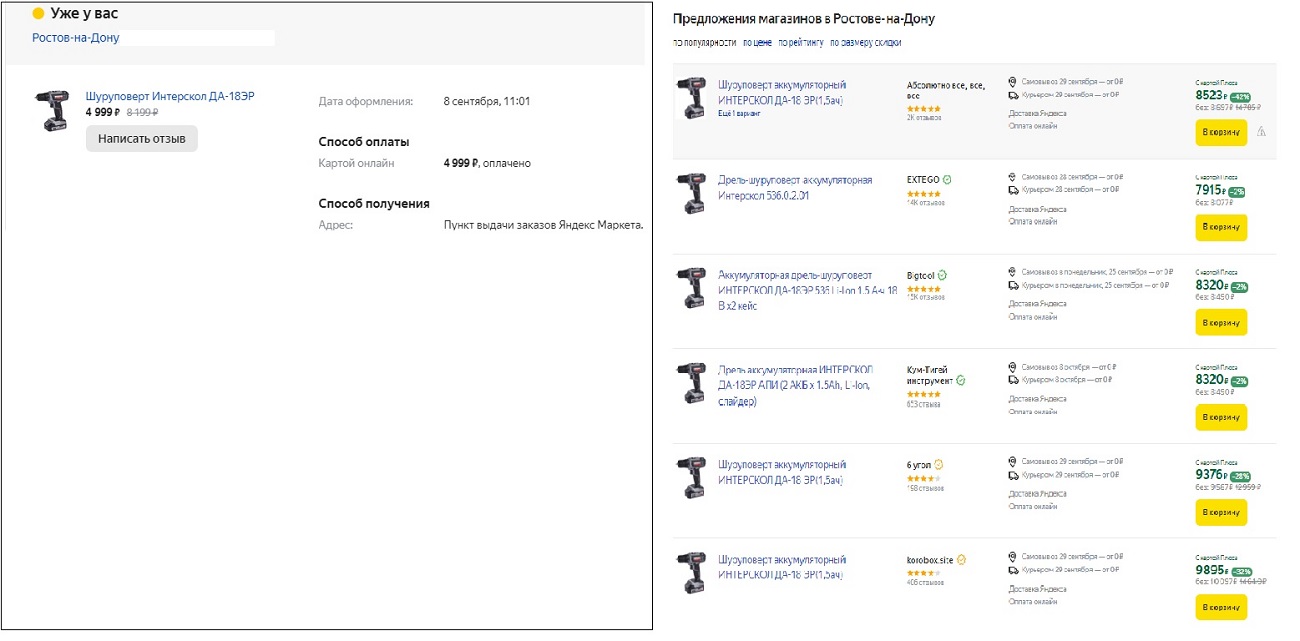Screen dimensions: 1300x641
Task: Add the 6 угол 9376₽ offer to cart
Action: pos(1221,512)
